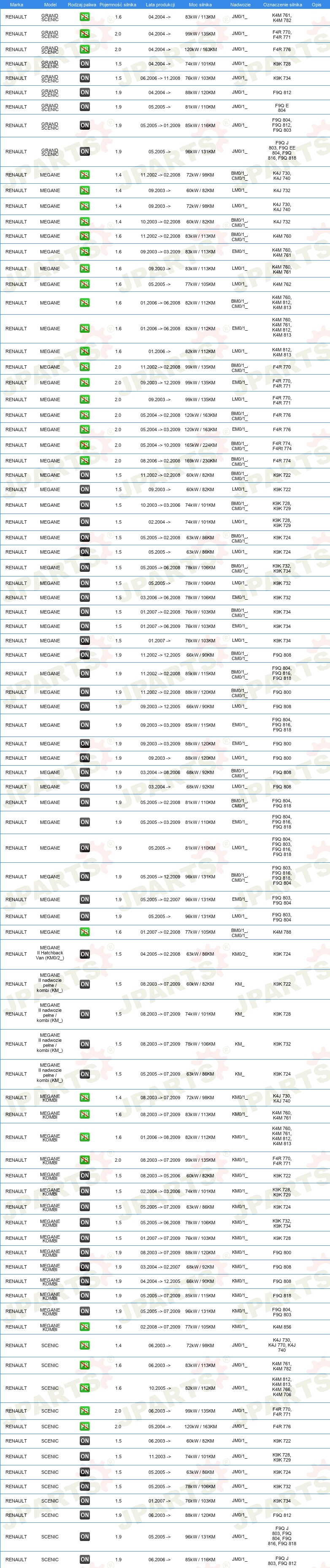Select production years '05.2005 -> 12.2009'

[160, 877]
